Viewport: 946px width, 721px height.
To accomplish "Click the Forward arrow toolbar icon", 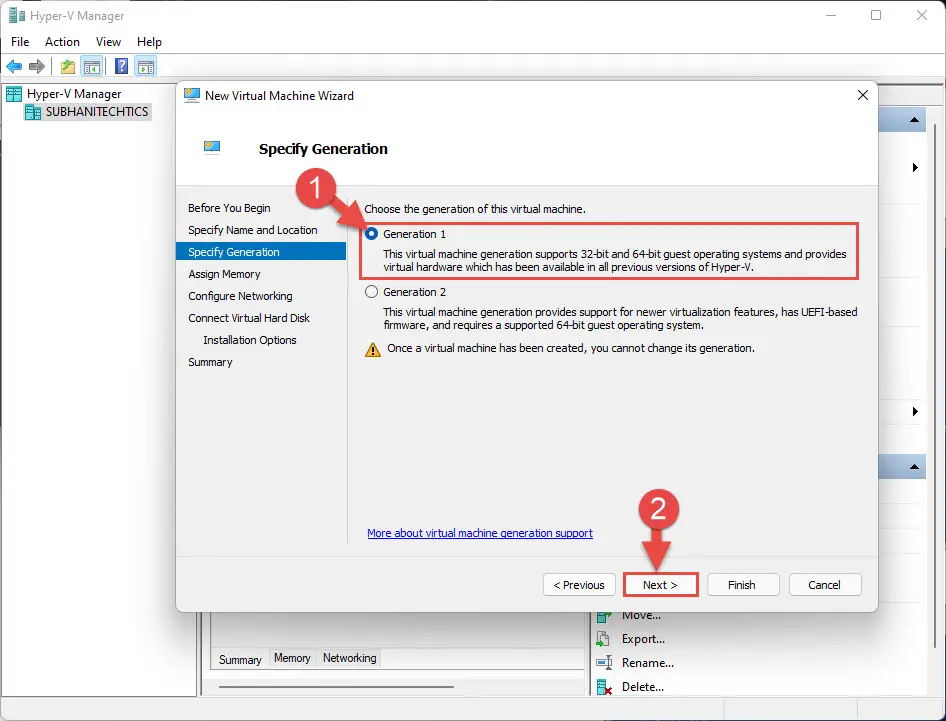I will tap(37, 66).
